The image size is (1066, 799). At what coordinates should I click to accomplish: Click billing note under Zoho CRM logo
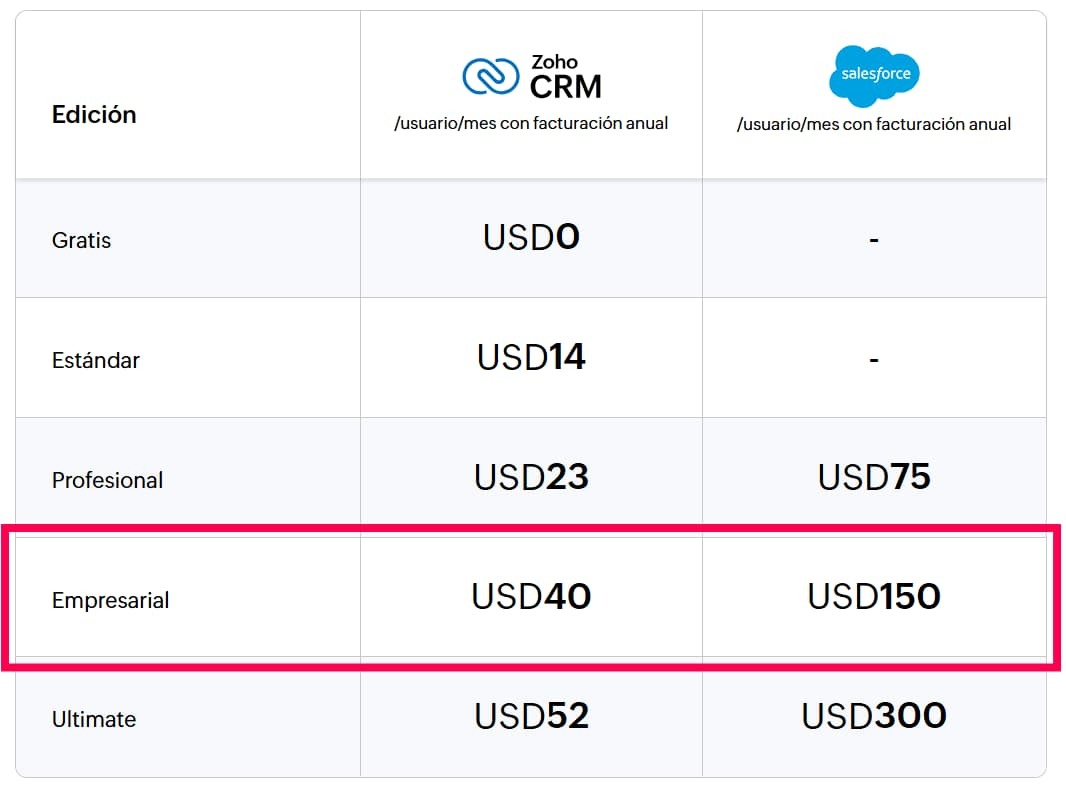click(x=531, y=123)
